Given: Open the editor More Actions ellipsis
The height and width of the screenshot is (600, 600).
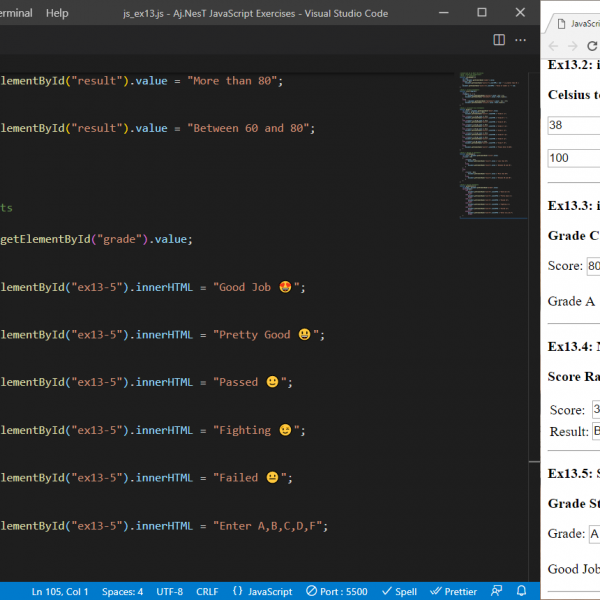Looking at the screenshot, I should point(521,40).
